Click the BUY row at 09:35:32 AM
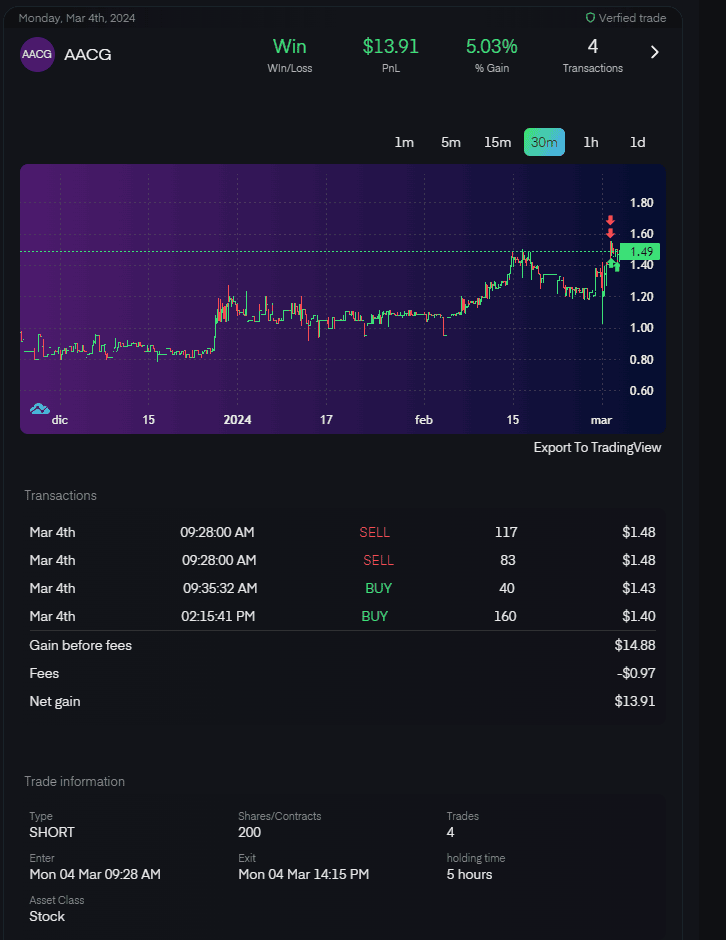The height and width of the screenshot is (940, 726). click(x=342, y=588)
